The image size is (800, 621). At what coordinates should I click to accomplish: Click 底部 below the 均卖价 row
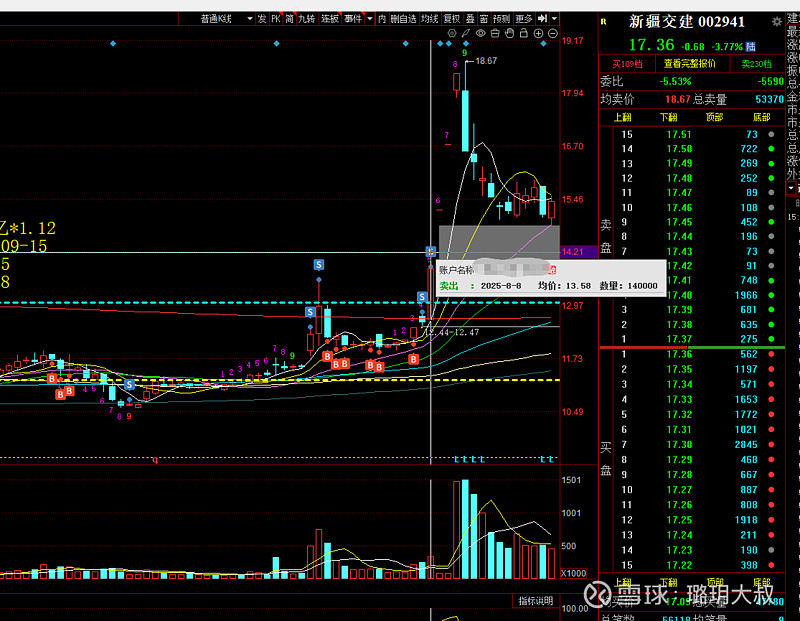coord(761,117)
